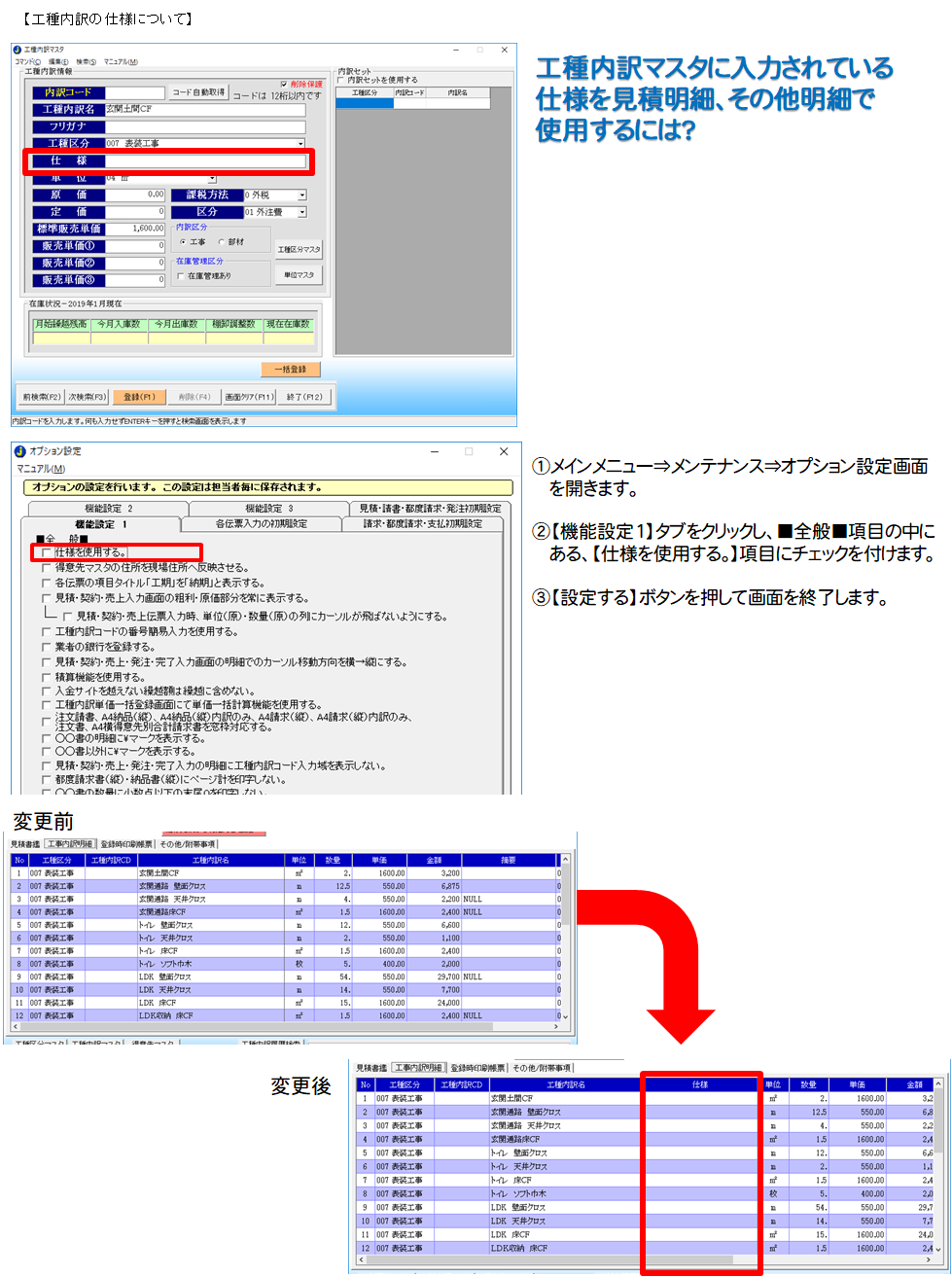Click the 登録(F1) button
This screenshot has height=1277, width=952.
[134, 397]
